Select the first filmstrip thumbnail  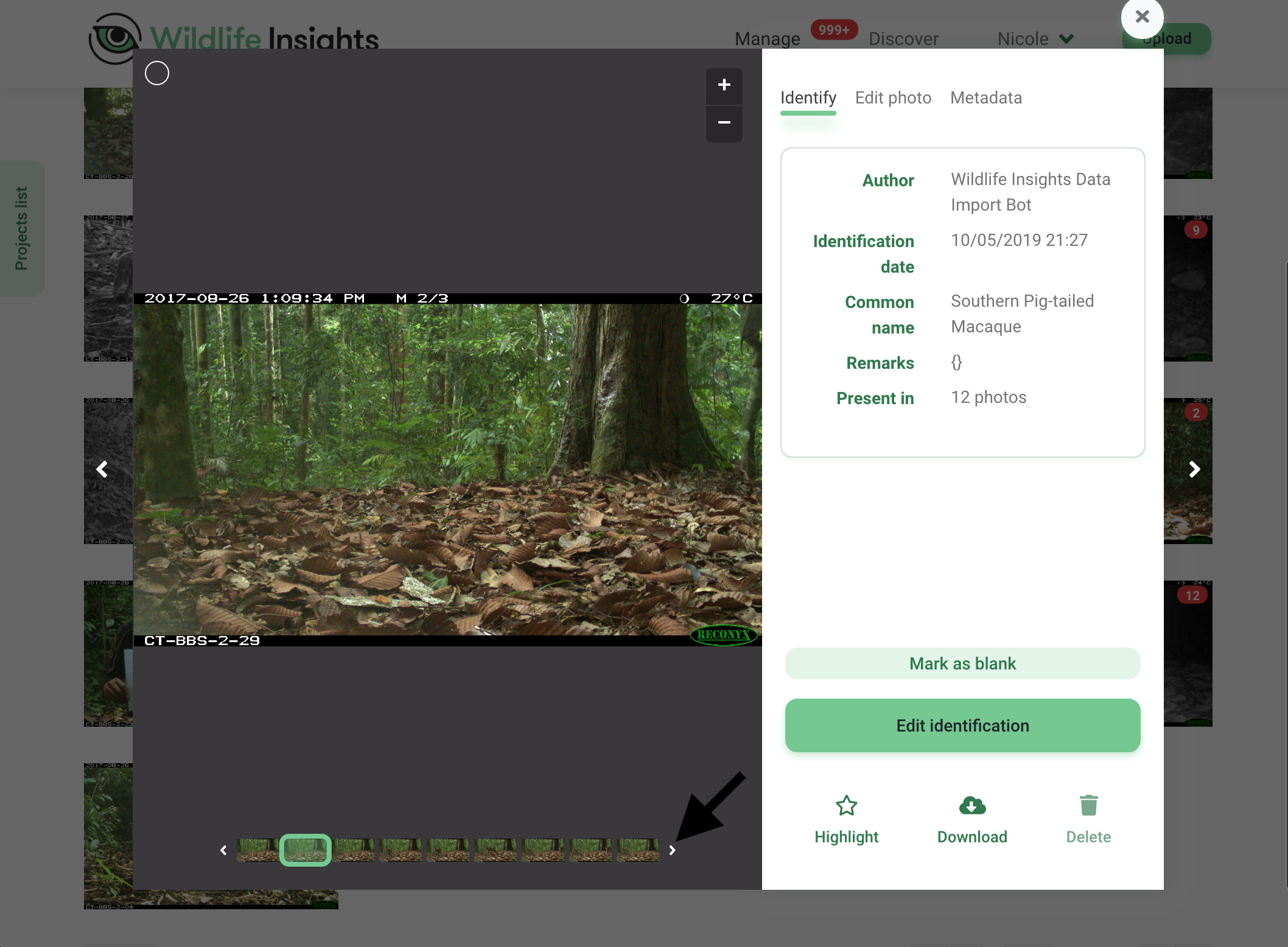click(x=257, y=850)
